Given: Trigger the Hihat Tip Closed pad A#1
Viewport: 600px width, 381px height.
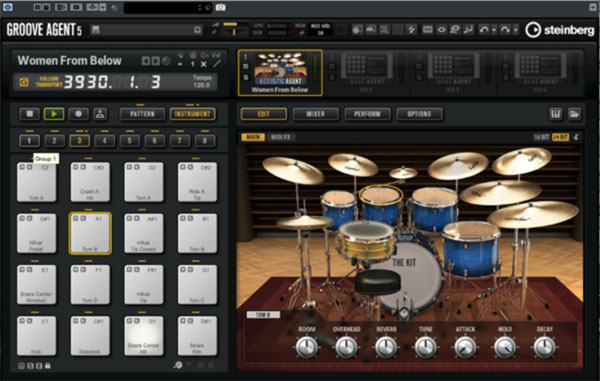Looking at the screenshot, I should (143, 233).
